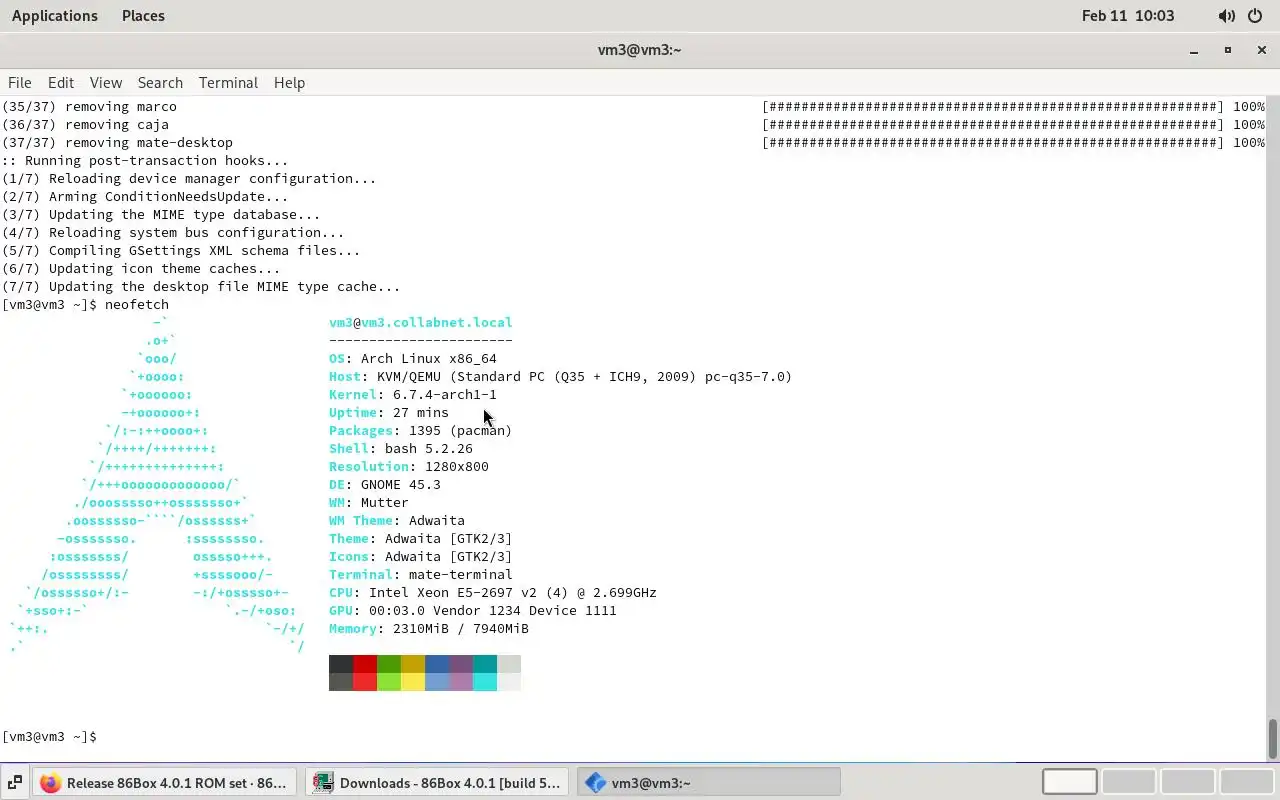This screenshot has width=1280, height=800.
Task: Click the terminal vertical scrollbar handle
Action: click(1273, 739)
